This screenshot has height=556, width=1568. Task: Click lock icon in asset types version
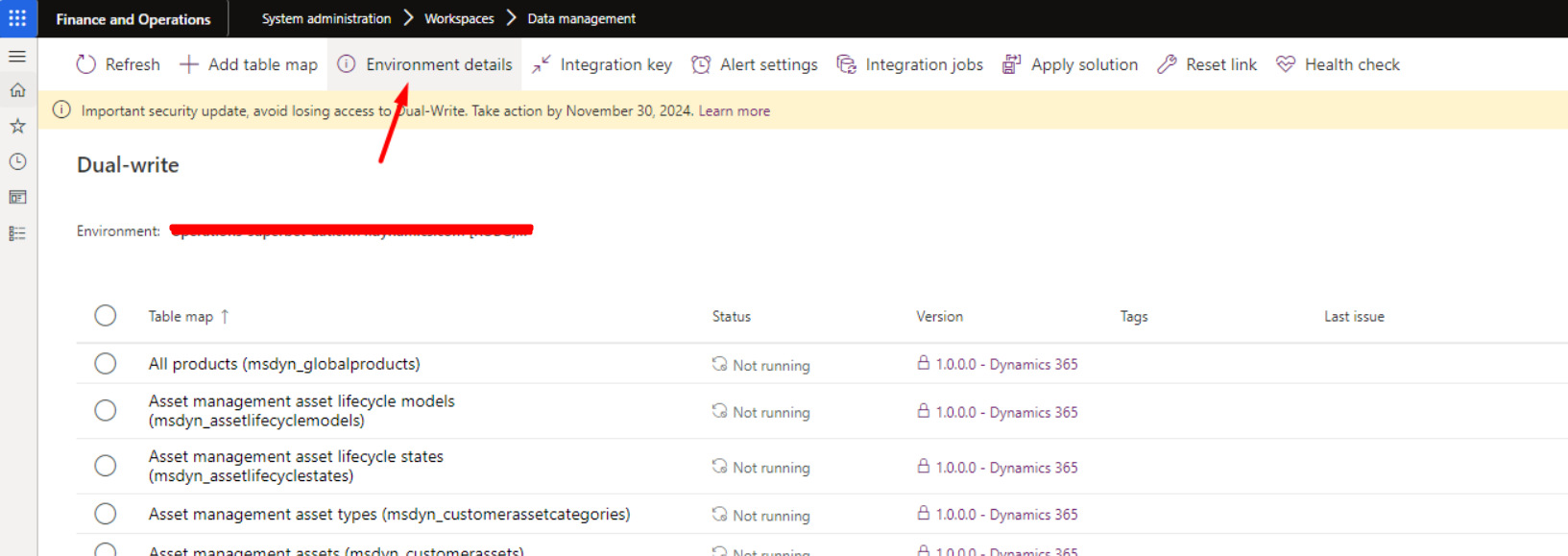point(923,513)
